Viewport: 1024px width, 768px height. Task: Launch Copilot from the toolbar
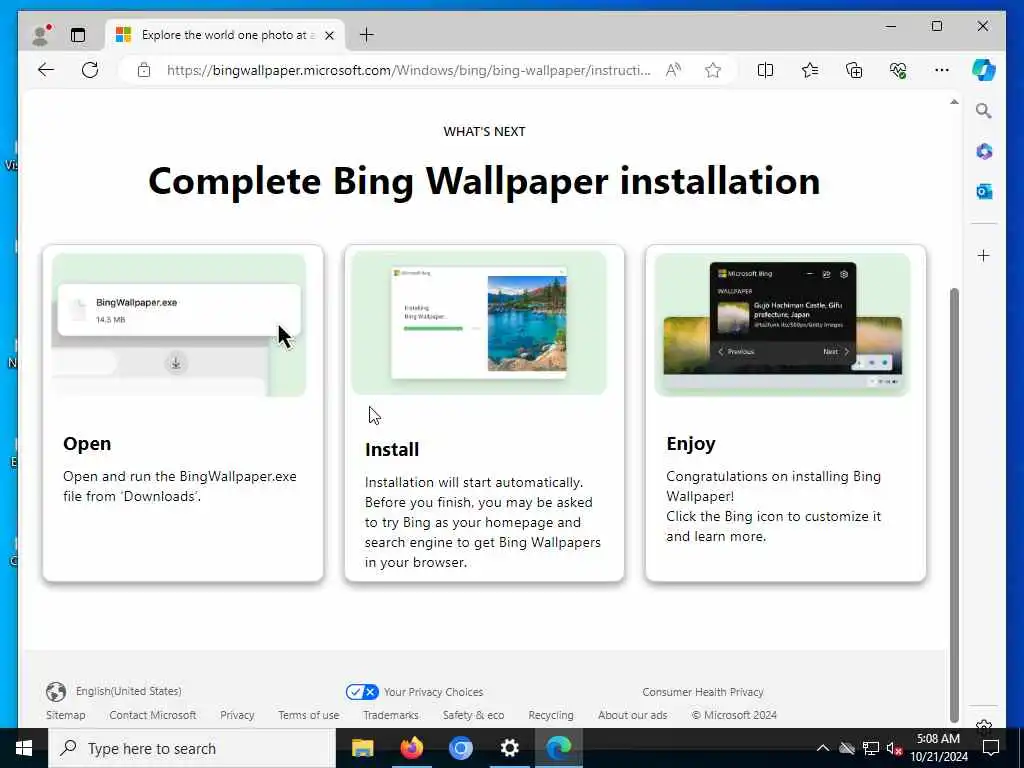coord(984,70)
